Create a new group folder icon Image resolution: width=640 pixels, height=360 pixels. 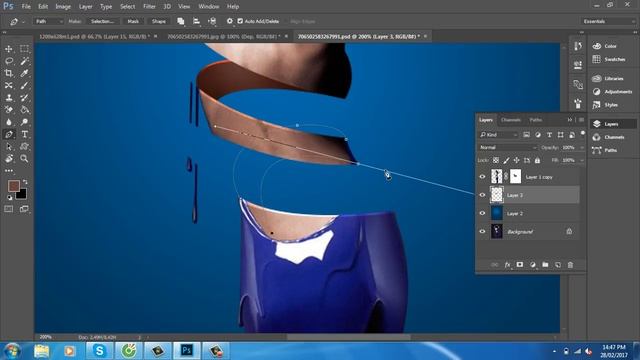[545, 265]
